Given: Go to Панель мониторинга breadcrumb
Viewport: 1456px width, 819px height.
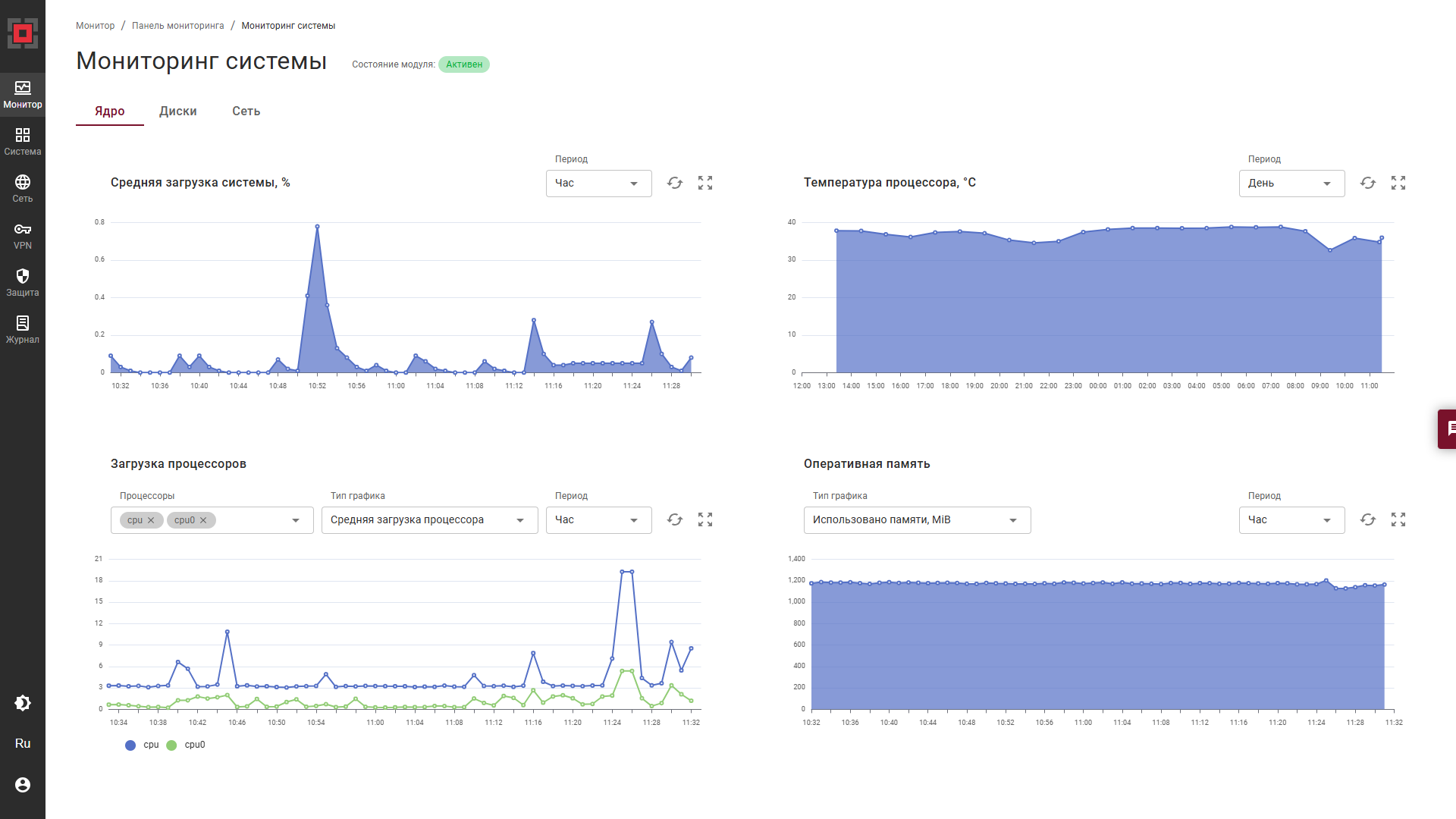Looking at the screenshot, I should pos(177,26).
